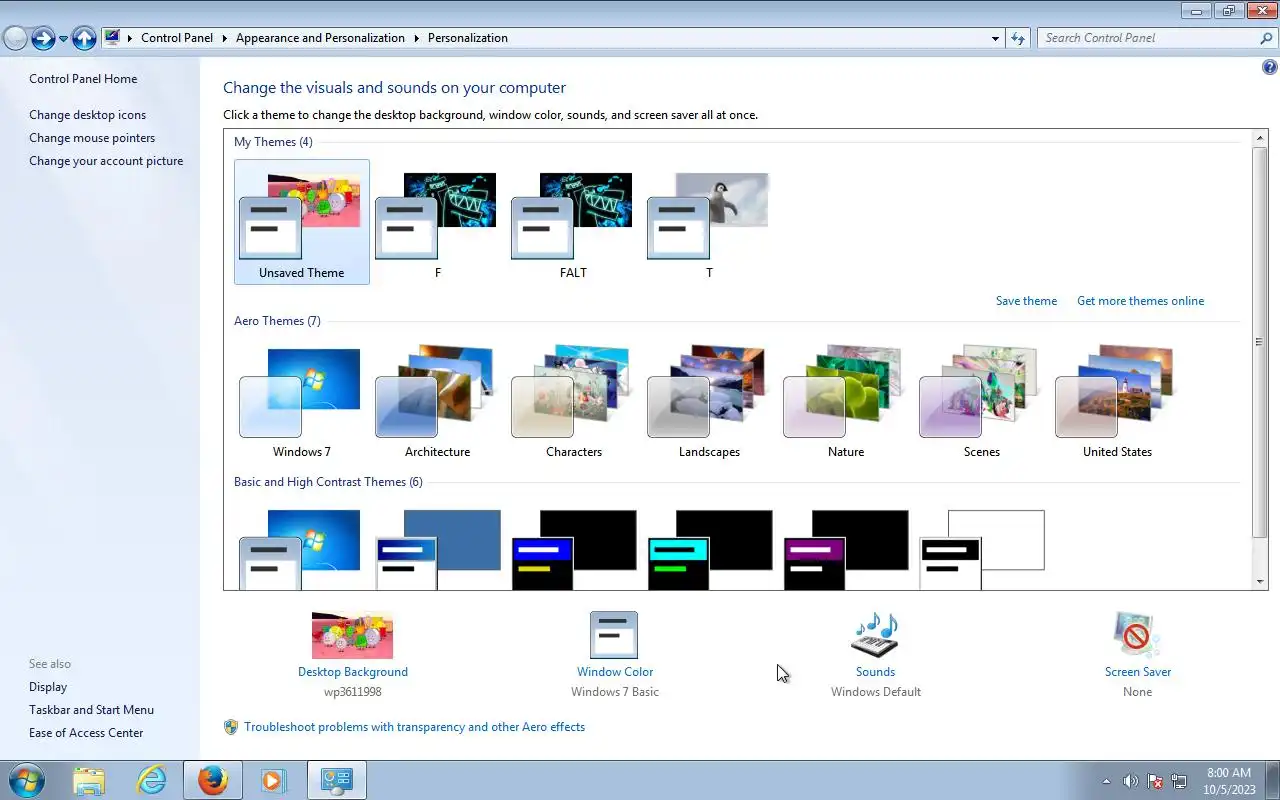This screenshot has width=1280, height=800.
Task: Open Sounds settings icon
Action: 875,635
